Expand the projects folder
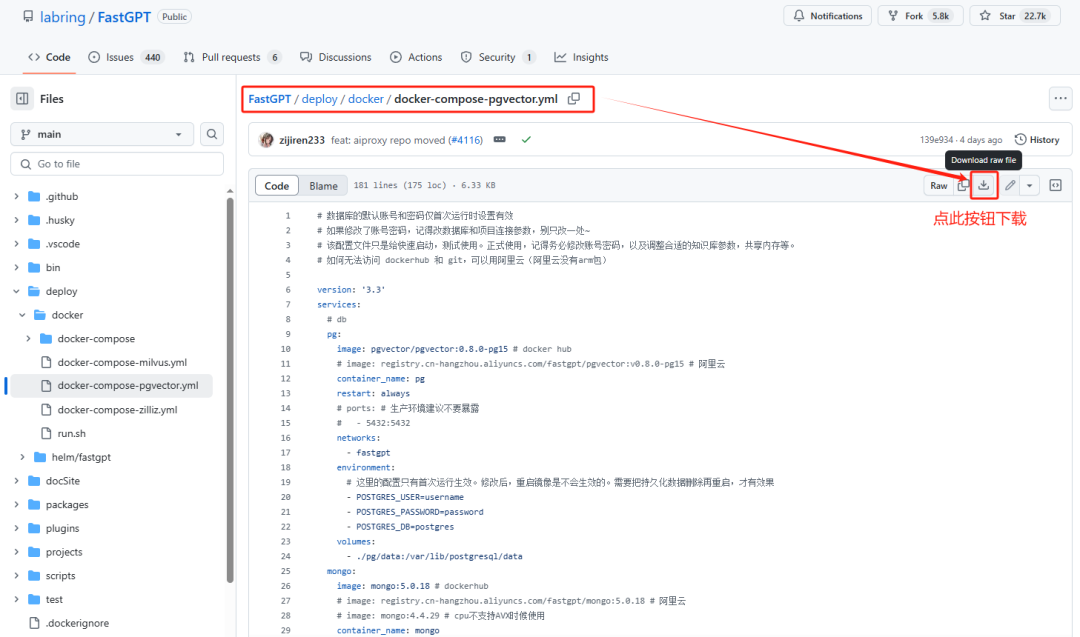This screenshot has height=637, width=1080. click(x=17, y=552)
